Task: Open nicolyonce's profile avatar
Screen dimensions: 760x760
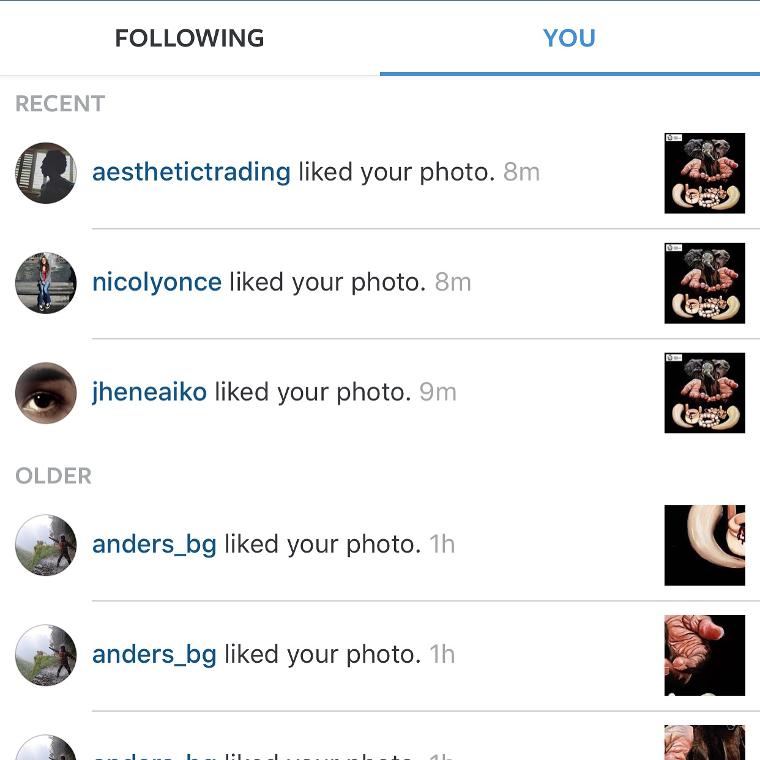Action: (x=46, y=283)
